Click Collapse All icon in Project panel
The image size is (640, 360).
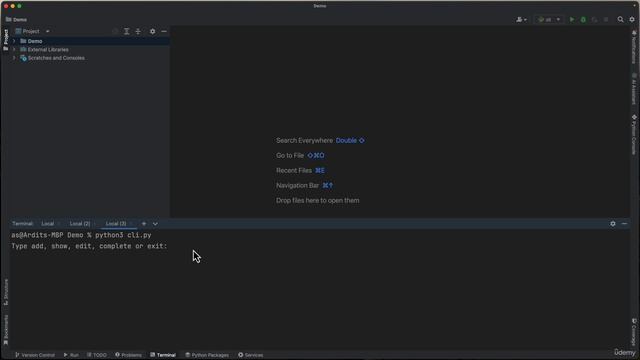[x=138, y=31]
